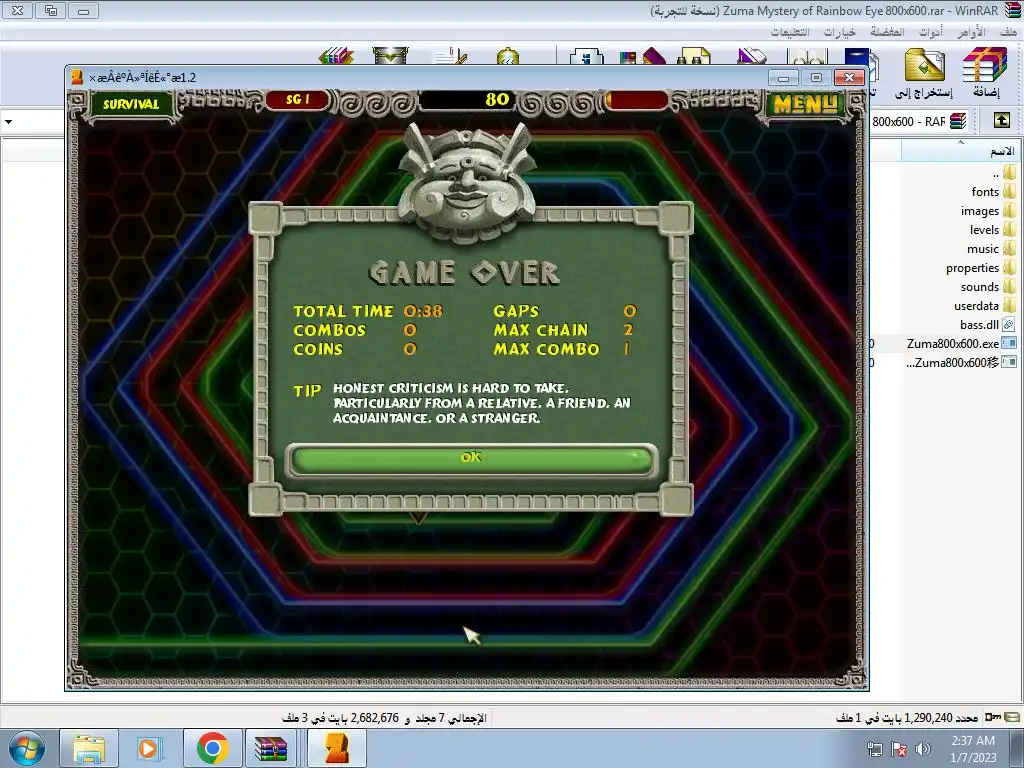The height and width of the screenshot is (768, 1024).
Task: Open the Favorites (المفضلة) menu
Action: tap(887, 31)
